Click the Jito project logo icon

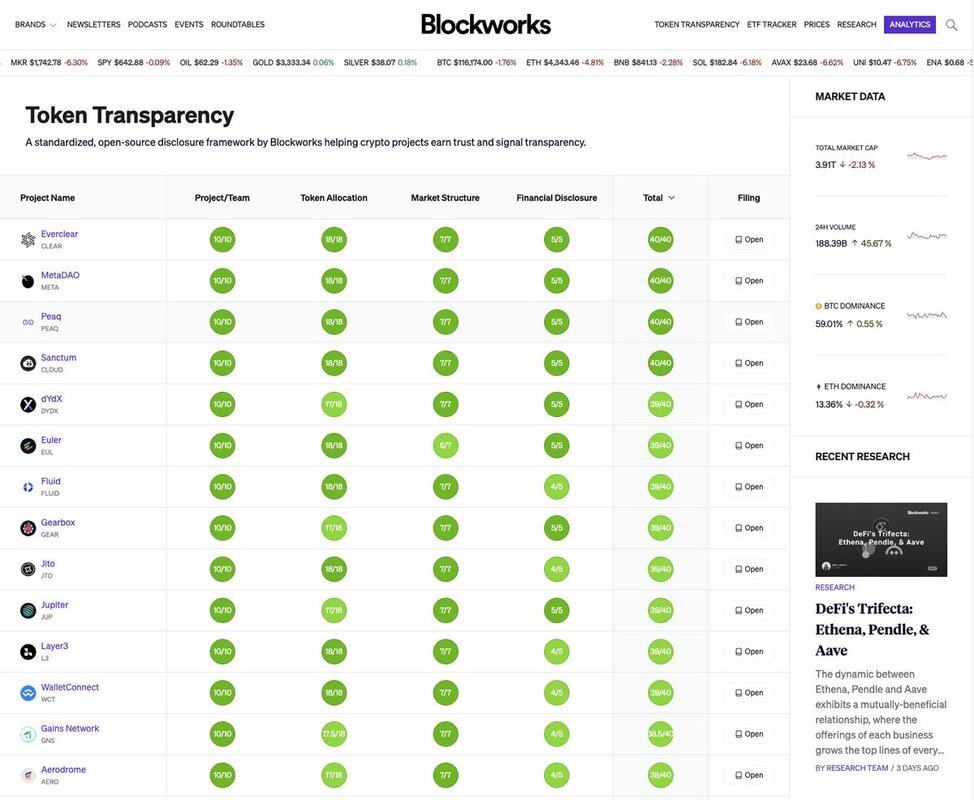(x=28, y=570)
